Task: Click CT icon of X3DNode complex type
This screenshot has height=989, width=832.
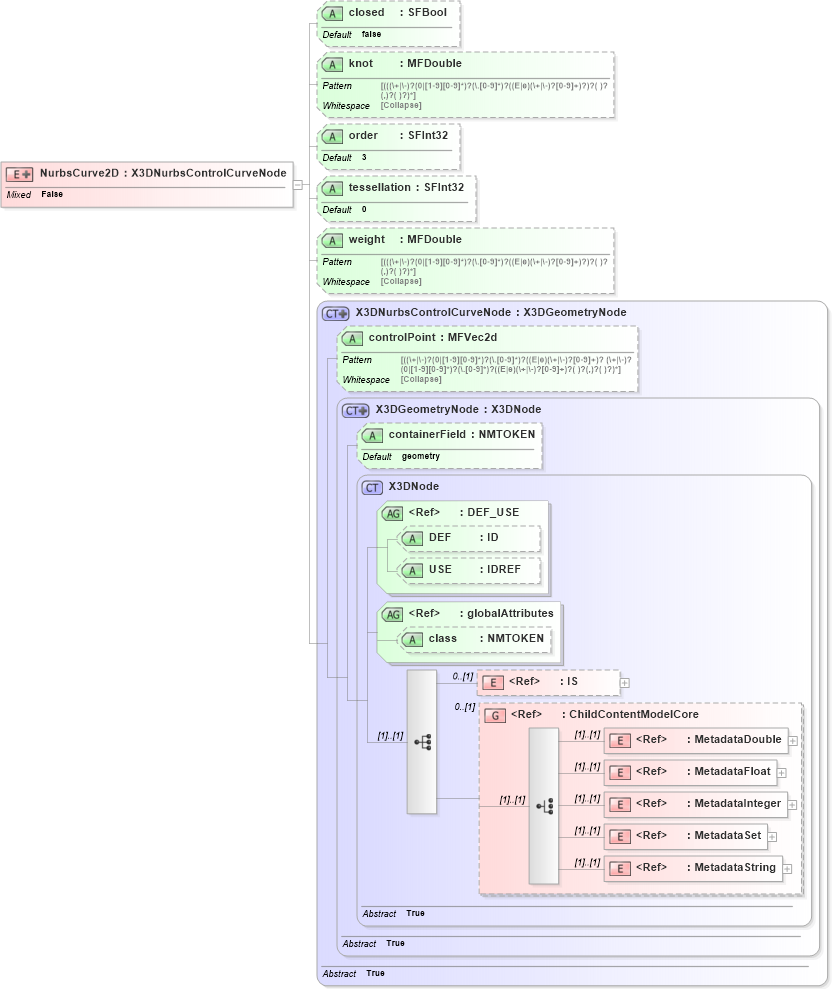Action: [x=372, y=488]
